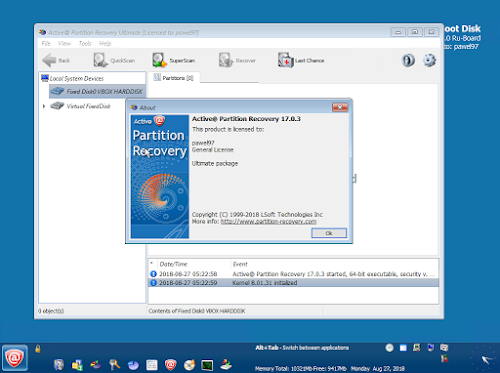Screen dimensions: 500x373
Task: Click the padlock icon on the taskbar
Action: 38,349
